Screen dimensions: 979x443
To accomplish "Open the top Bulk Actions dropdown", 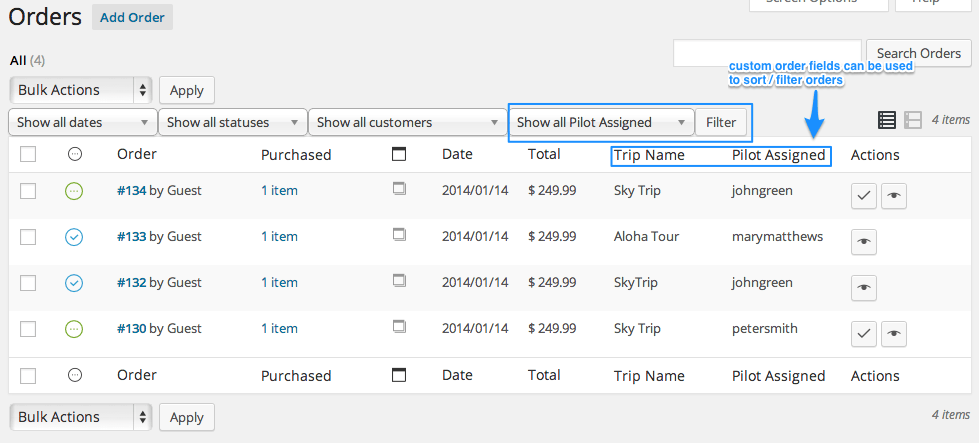I will point(81,90).
